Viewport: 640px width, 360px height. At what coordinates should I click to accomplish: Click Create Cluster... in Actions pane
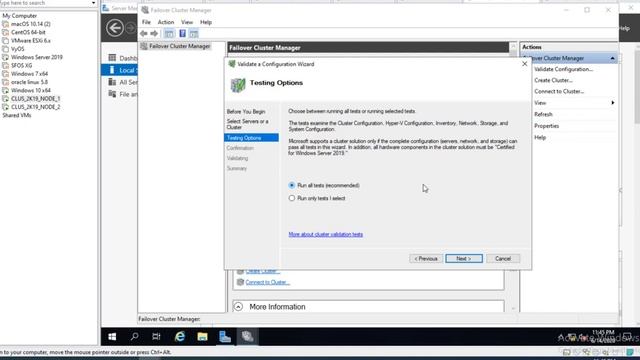pos(553,80)
